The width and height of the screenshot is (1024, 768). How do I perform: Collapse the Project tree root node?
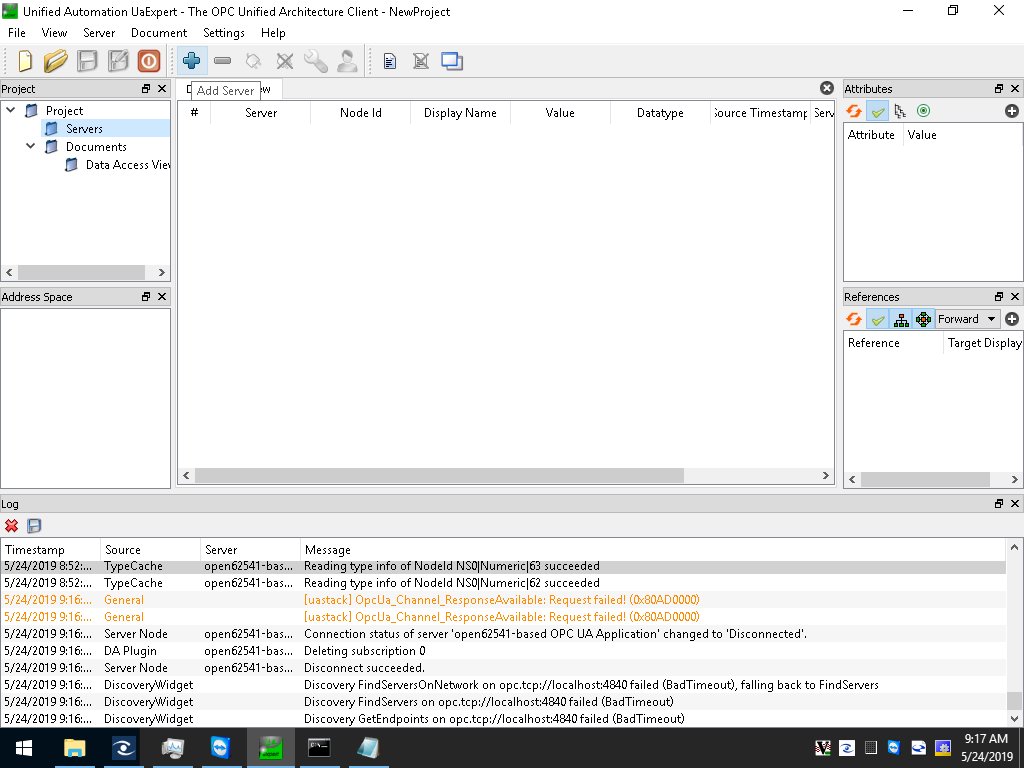(x=10, y=110)
